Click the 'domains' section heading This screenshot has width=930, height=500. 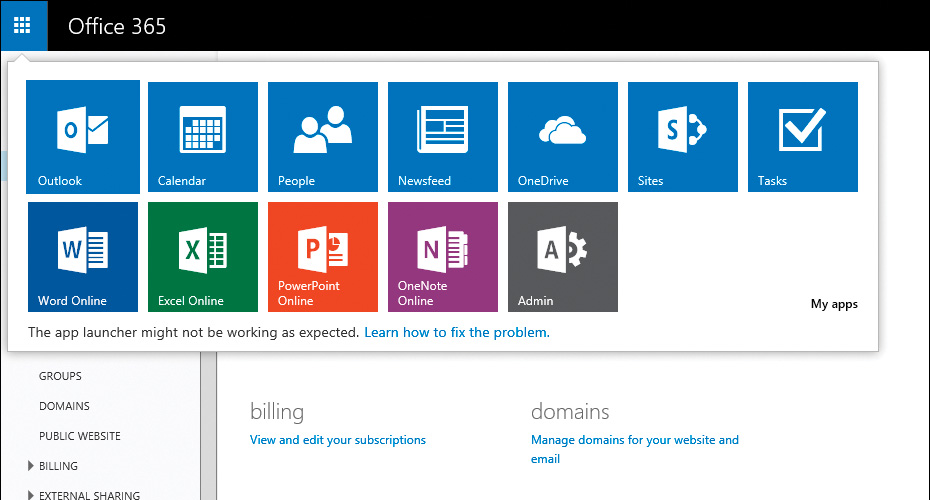(570, 412)
